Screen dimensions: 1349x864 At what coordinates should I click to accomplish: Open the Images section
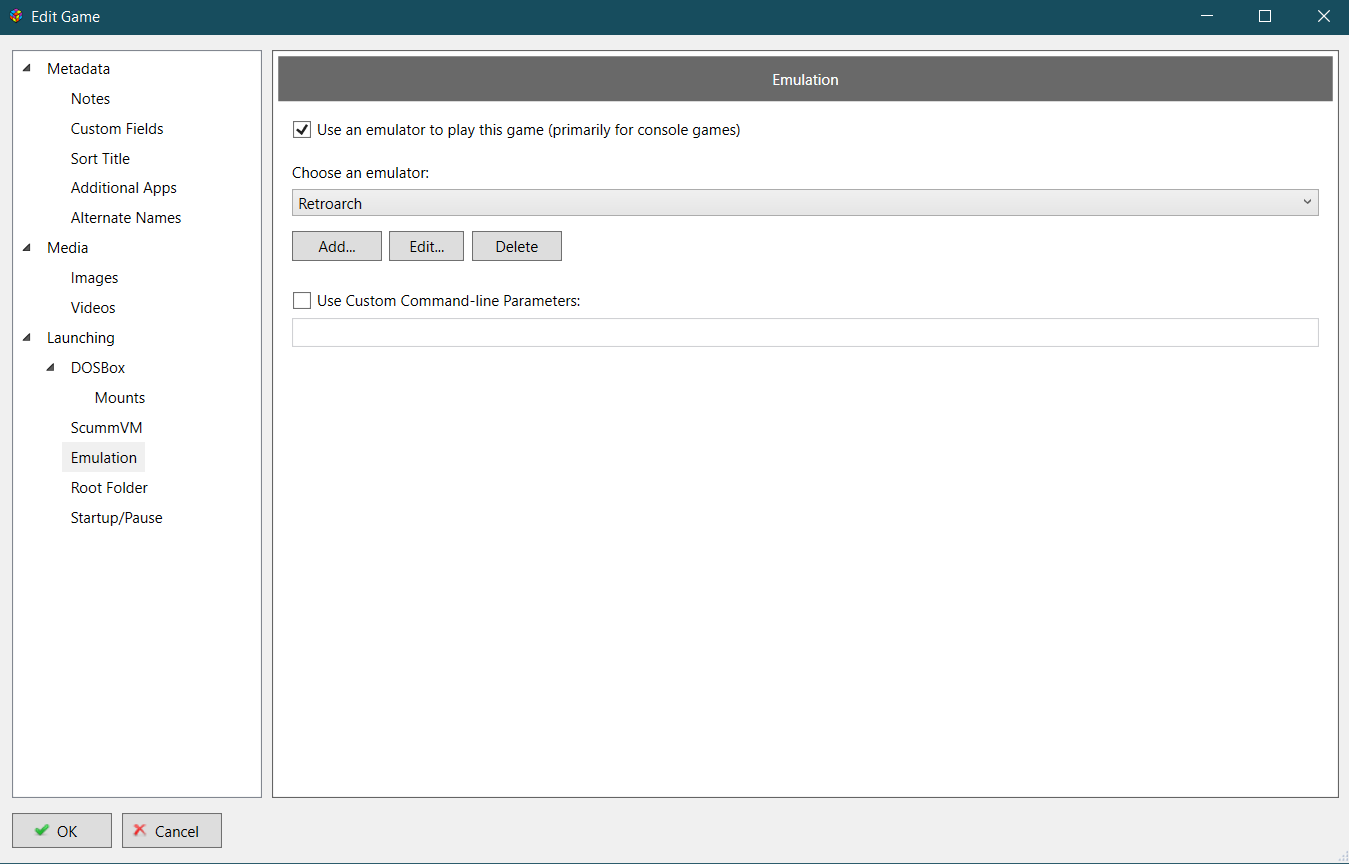point(94,278)
